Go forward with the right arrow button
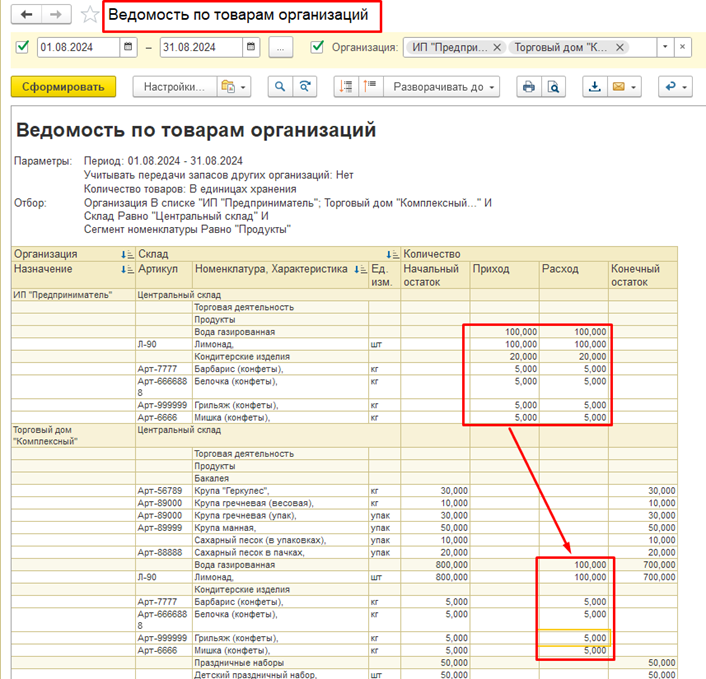The height and width of the screenshot is (679, 706). click(56, 14)
